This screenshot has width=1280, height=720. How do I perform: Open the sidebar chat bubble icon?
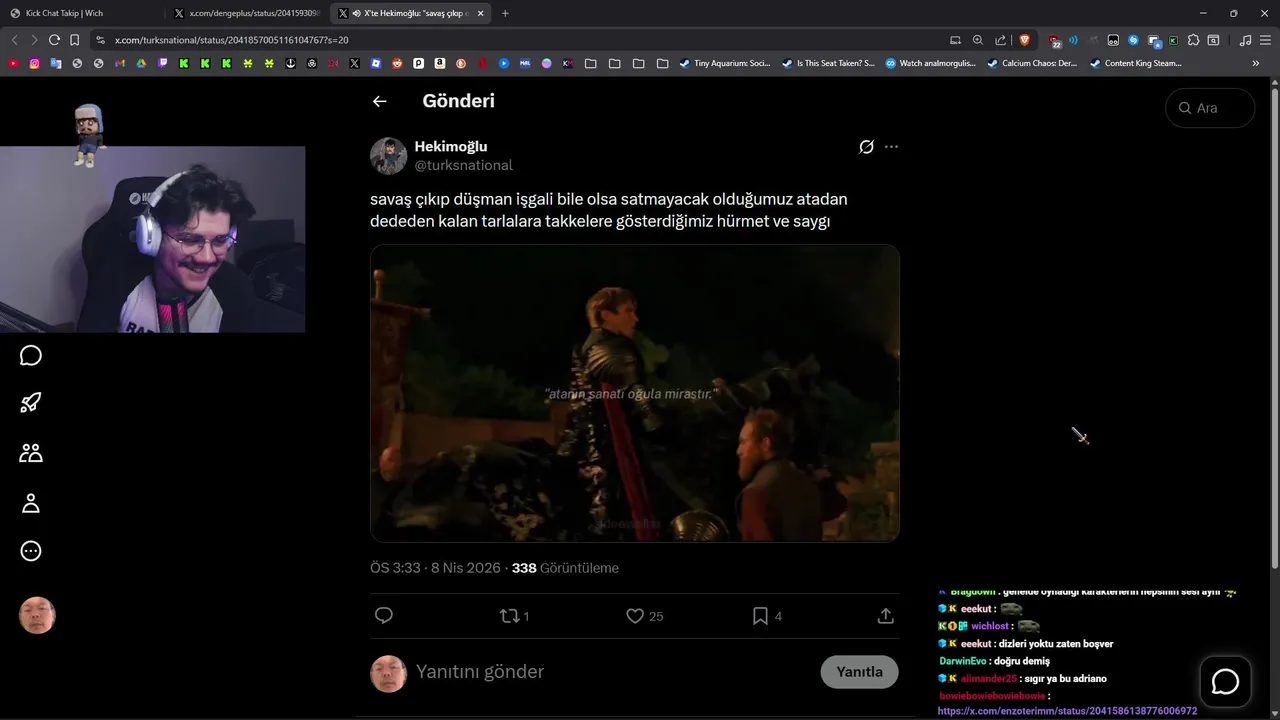pyautogui.click(x=31, y=356)
